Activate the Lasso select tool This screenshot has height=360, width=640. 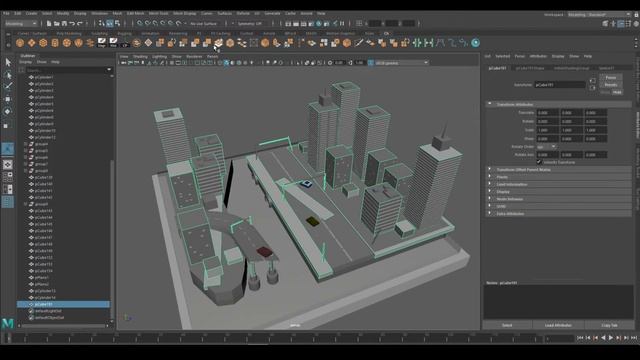click(8, 75)
